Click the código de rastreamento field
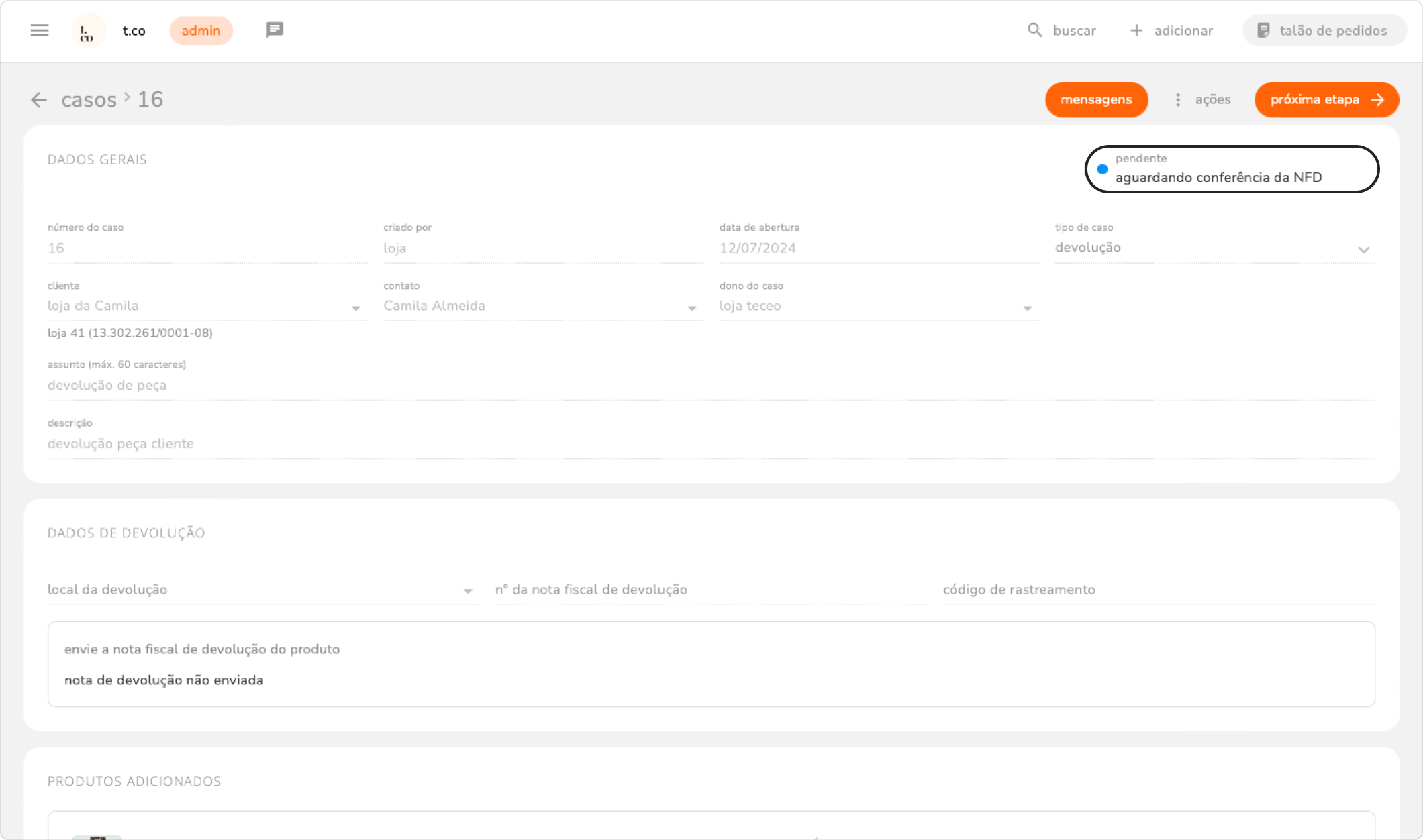This screenshot has width=1423, height=840. tap(1158, 590)
